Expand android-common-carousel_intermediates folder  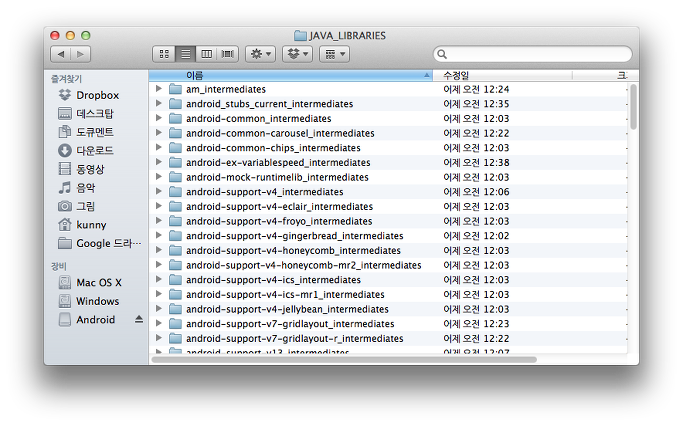(159, 133)
